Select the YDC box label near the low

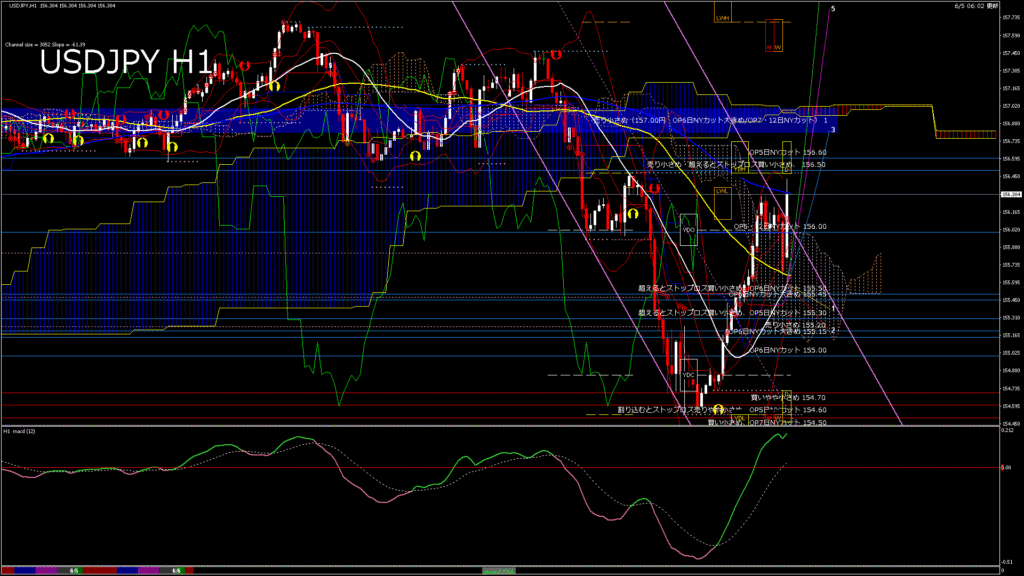[688, 375]
